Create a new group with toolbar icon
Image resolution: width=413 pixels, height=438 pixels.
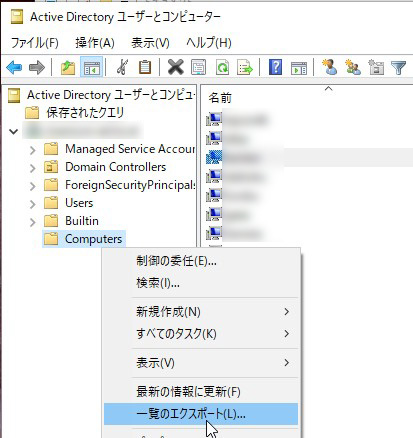(x=353, y=67)
